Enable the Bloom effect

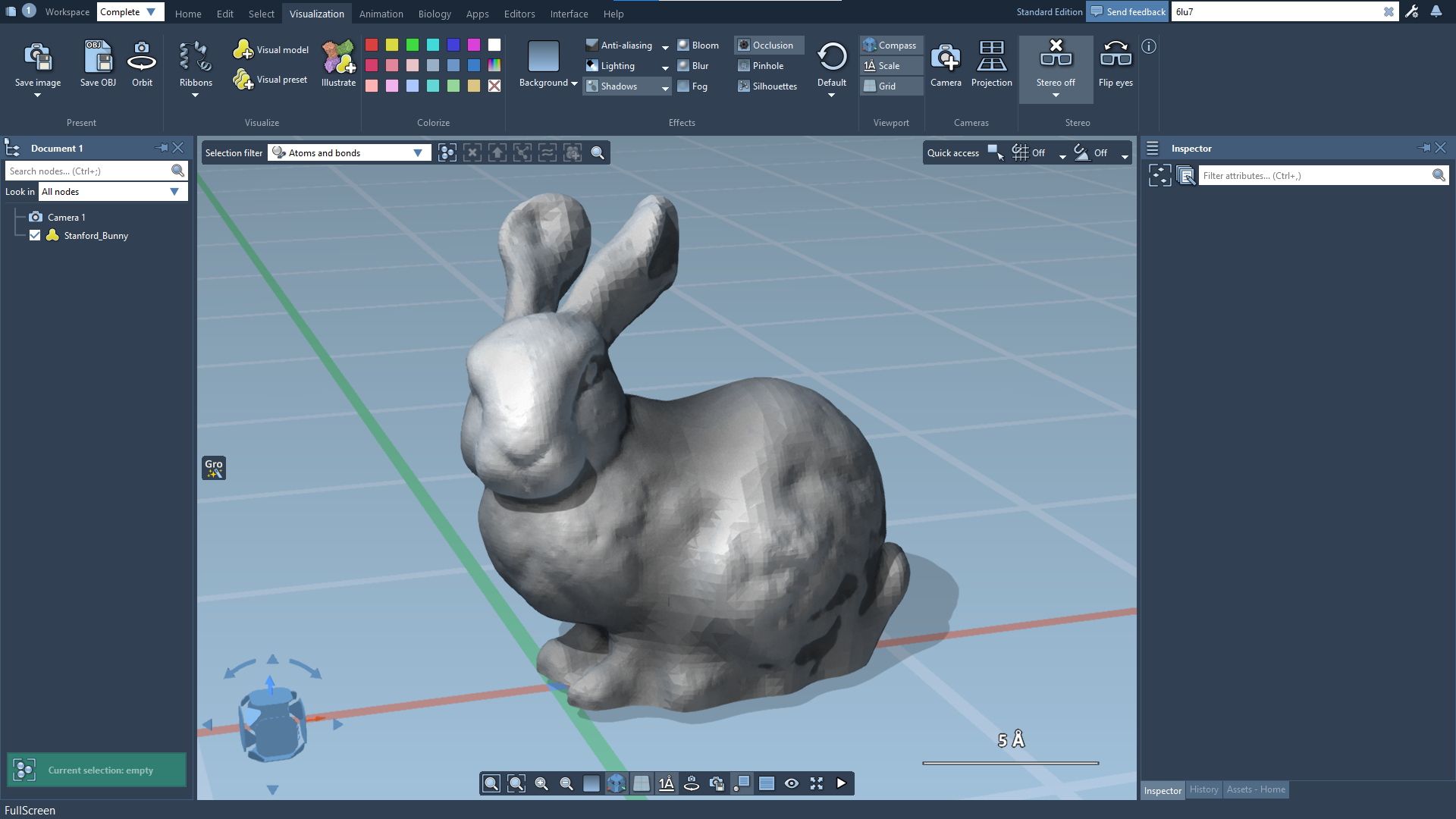tap(698, 45)
